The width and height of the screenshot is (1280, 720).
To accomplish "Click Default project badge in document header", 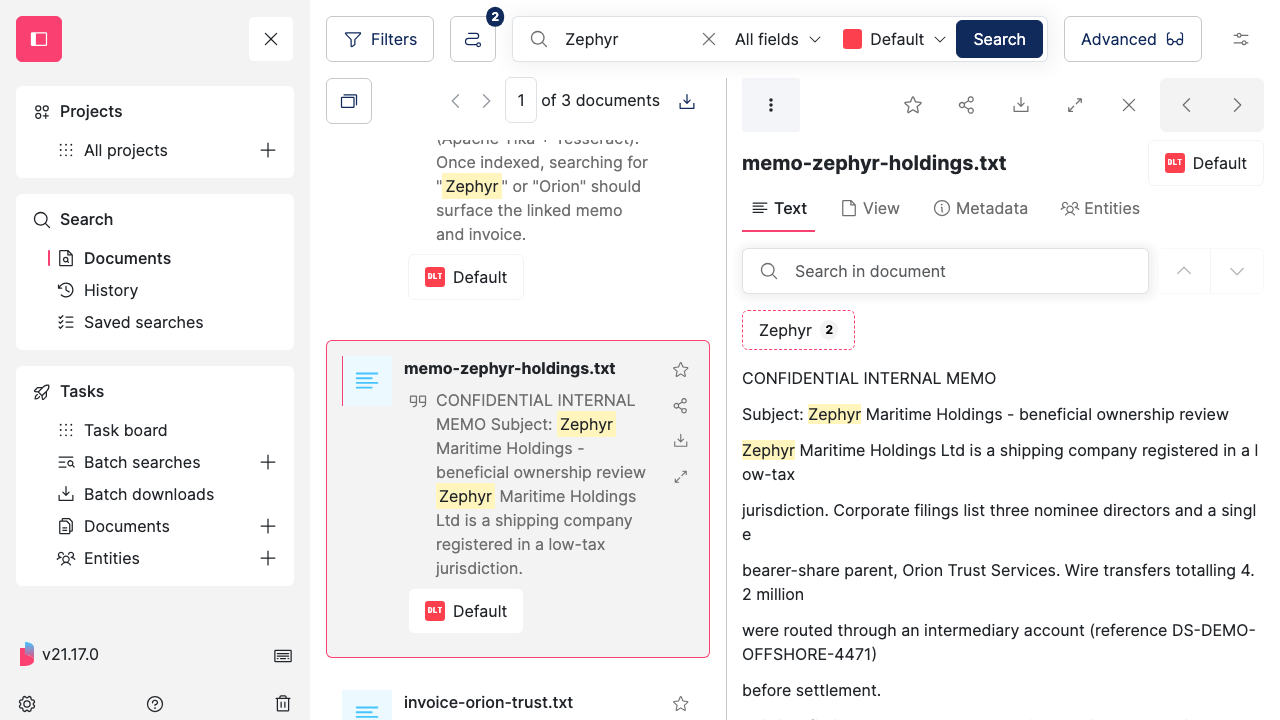I will [x=1206, y=163].
